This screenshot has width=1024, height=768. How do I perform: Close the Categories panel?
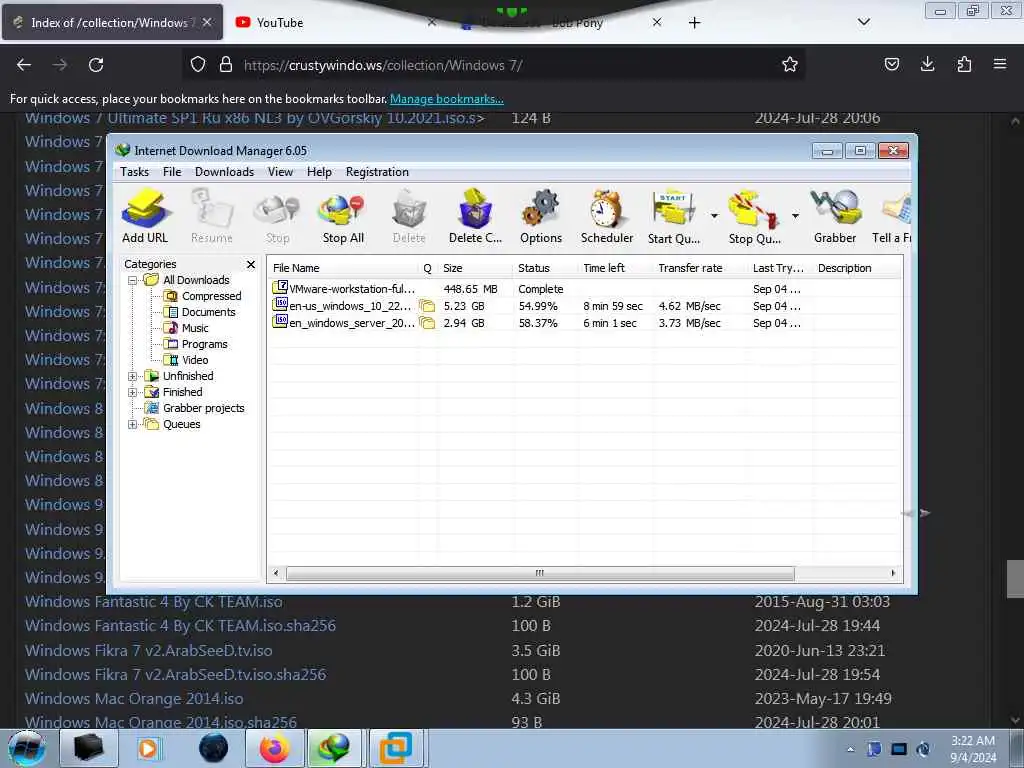click(251, 264)
